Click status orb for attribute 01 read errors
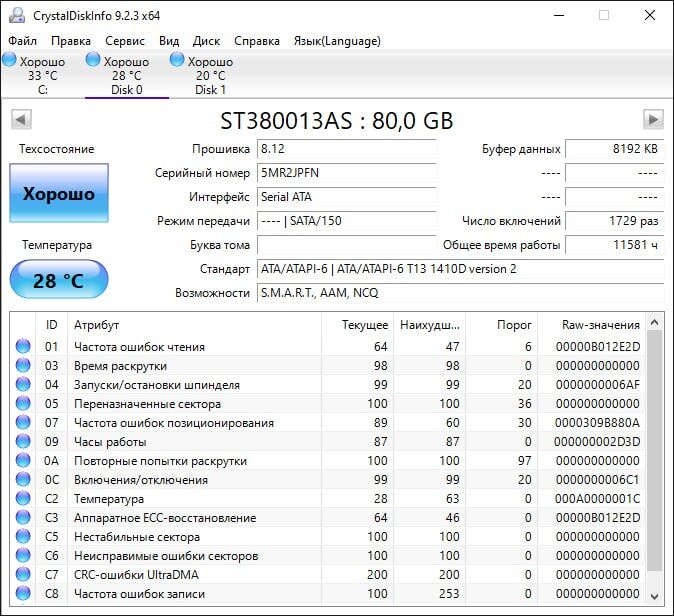 point(23,347)
